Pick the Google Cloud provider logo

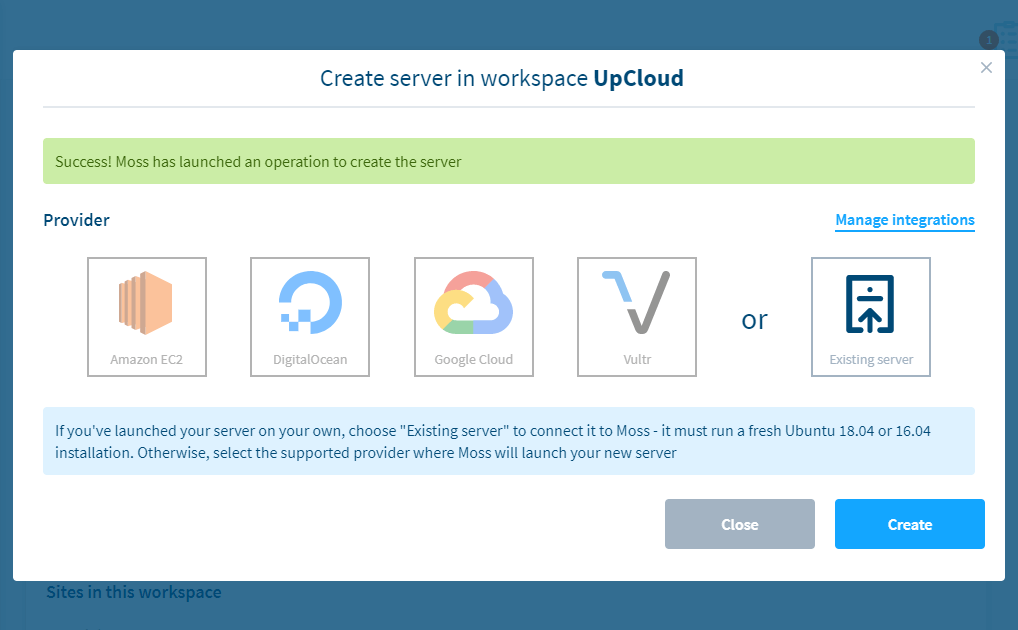pos(473,303)
